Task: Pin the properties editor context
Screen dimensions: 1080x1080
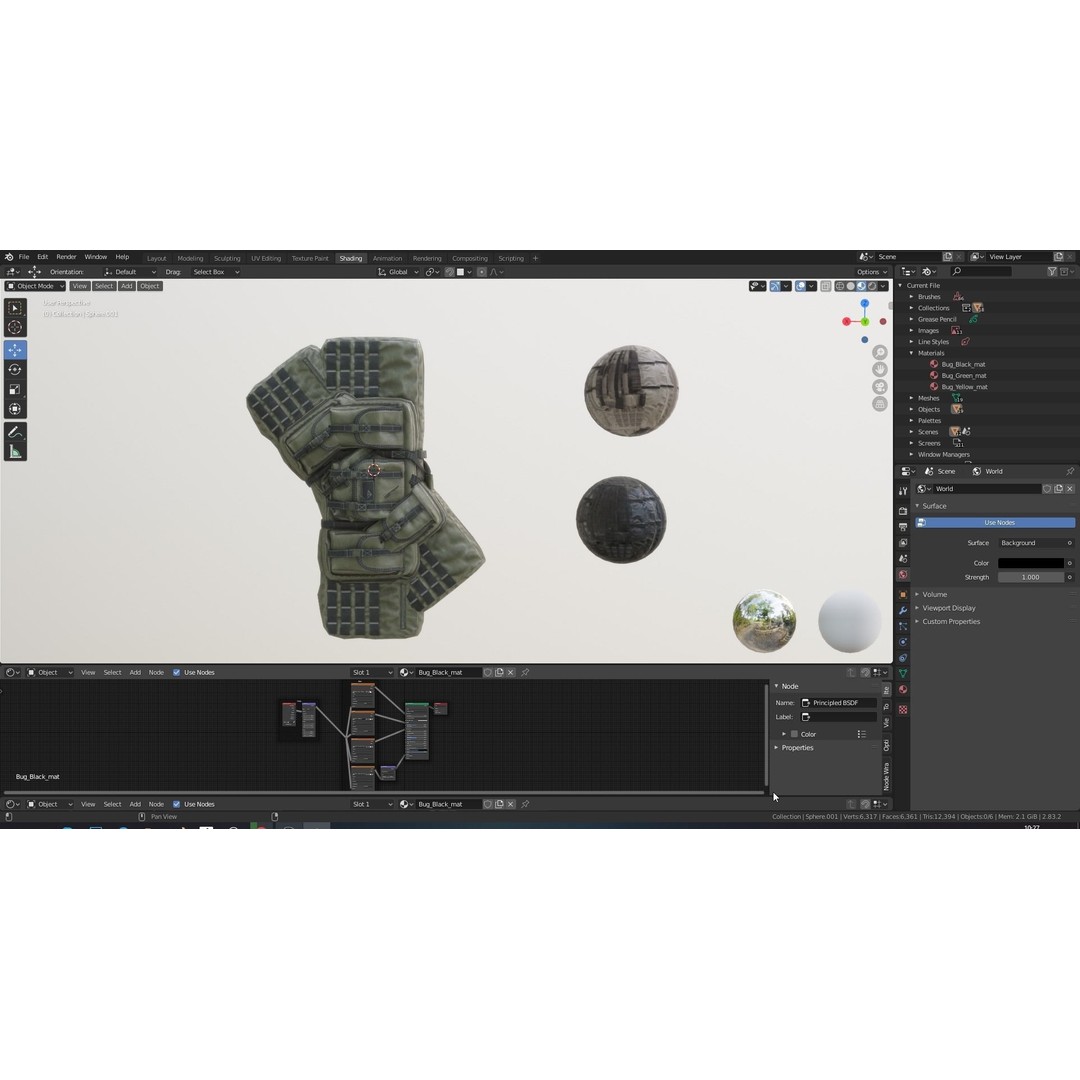Action: point(1070,472)
